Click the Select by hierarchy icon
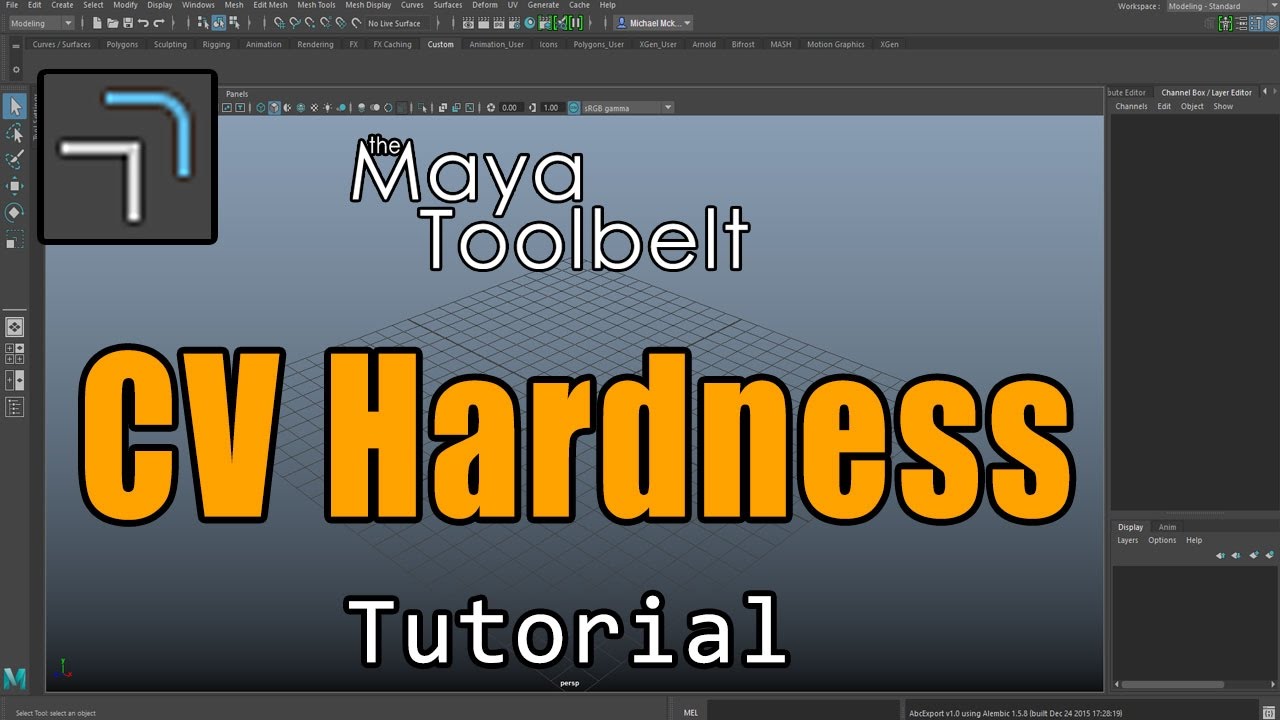The width and height of the screenshot is (1280, 720). pyautogui.click(x=203, y=23)
